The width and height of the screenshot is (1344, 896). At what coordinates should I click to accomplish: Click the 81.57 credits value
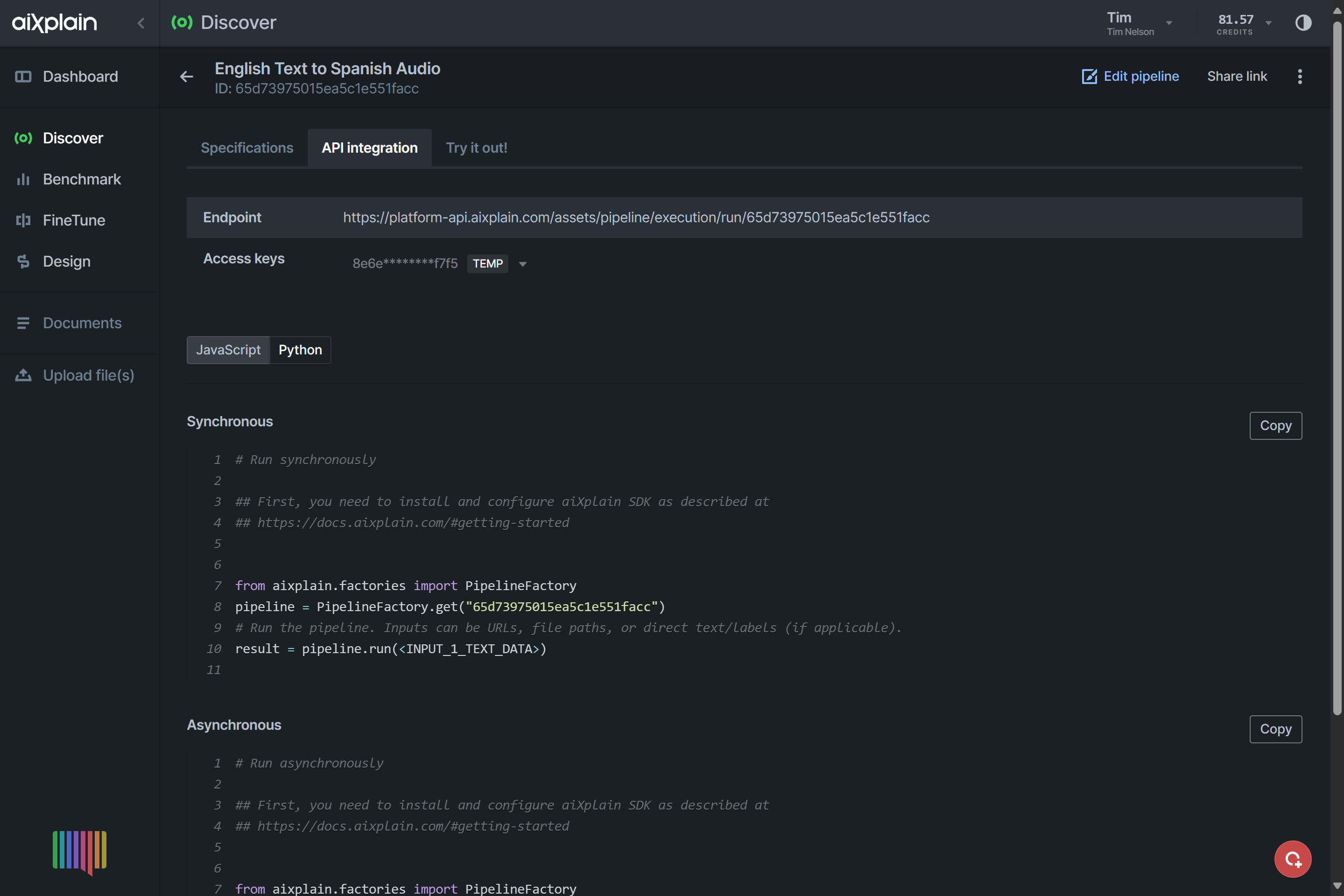point(1236,20)
